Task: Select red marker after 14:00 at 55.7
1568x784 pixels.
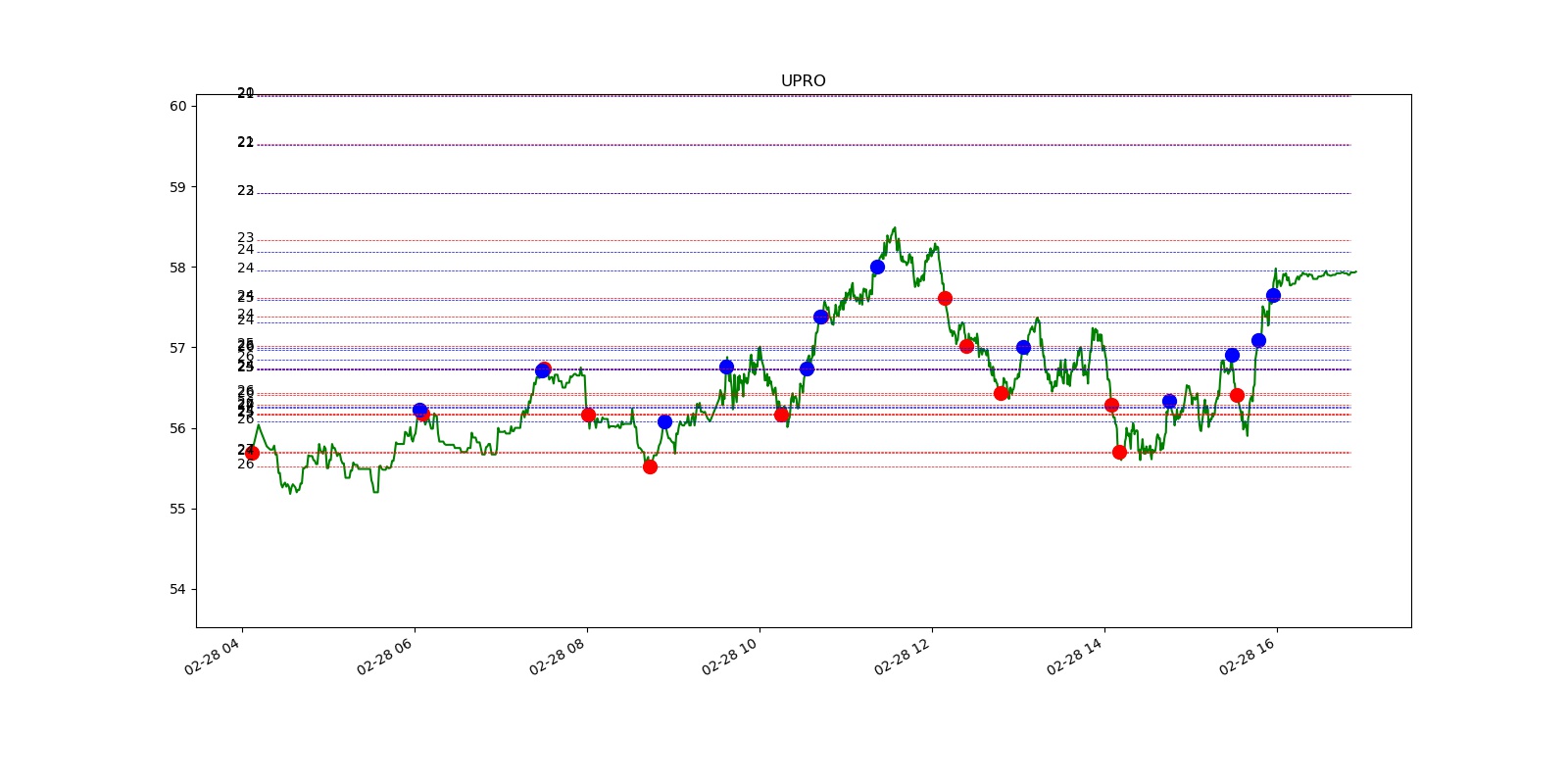Action: click(x=1119, y=452)
